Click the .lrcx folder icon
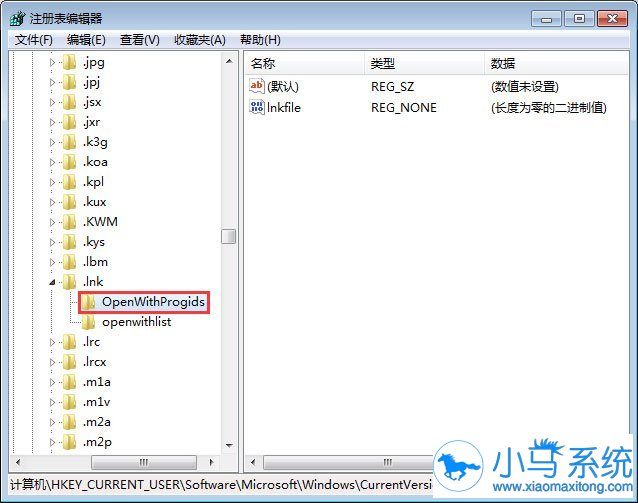The image size is (638, 503). pos(70,362)
